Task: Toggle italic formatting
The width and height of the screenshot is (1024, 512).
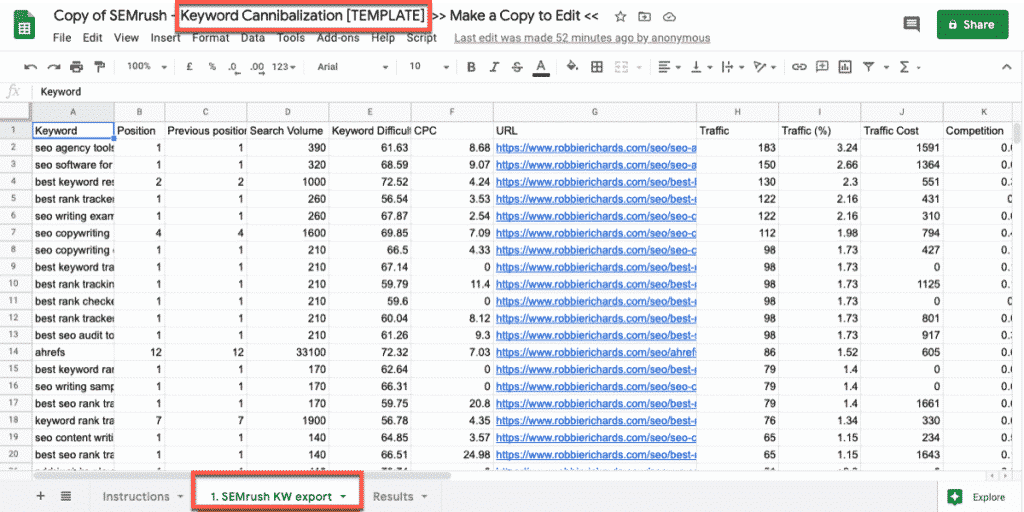Action: [x=493, y=67]
